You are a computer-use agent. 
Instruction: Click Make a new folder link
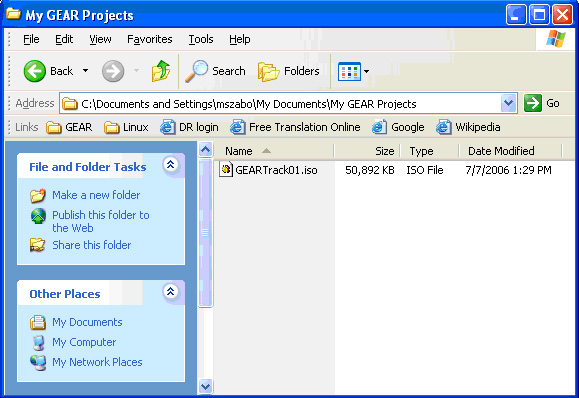pyautogui.click(x=96, y=195)
